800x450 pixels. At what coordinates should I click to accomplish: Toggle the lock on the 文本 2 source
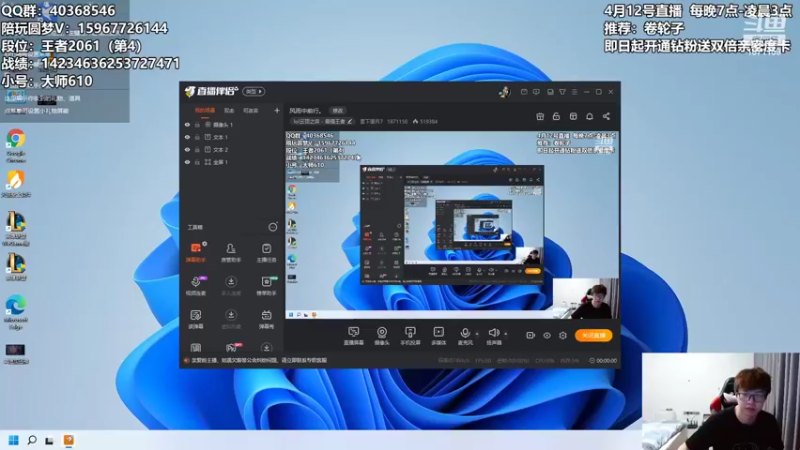pos(197,149)
